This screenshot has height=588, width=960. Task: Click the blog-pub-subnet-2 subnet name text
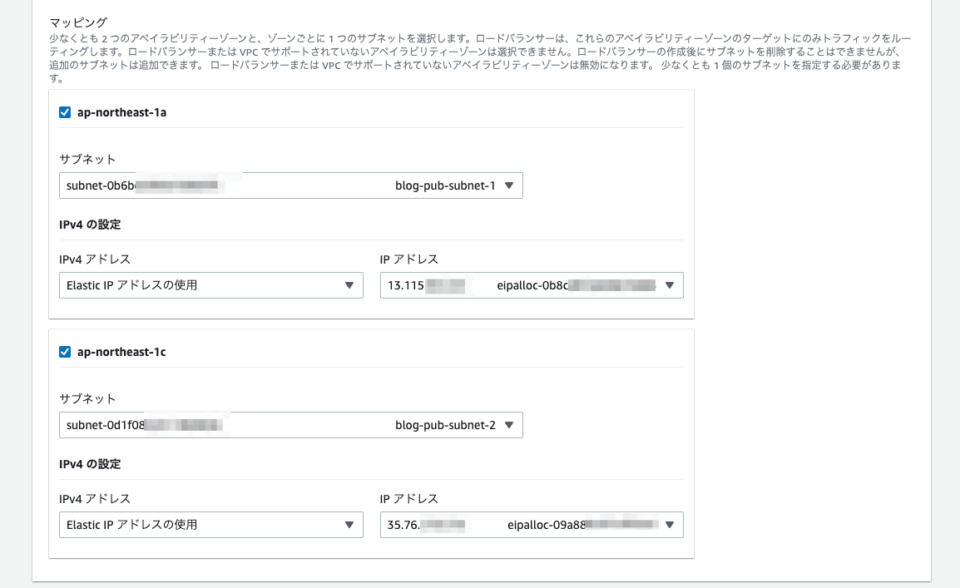pos(445,425)
